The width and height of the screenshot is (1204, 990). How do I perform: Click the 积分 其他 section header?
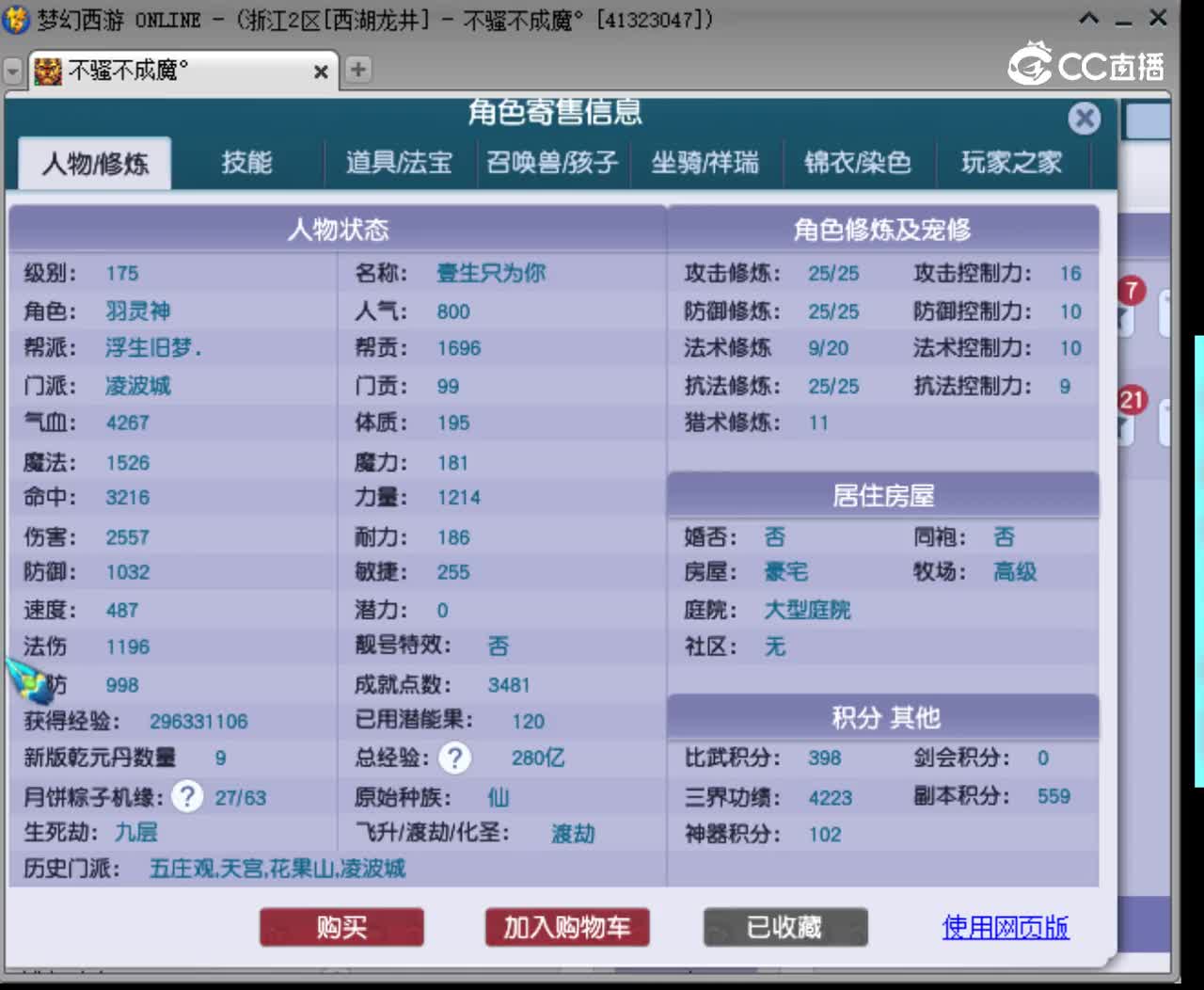pyautogui.click(x=882, y=718)
